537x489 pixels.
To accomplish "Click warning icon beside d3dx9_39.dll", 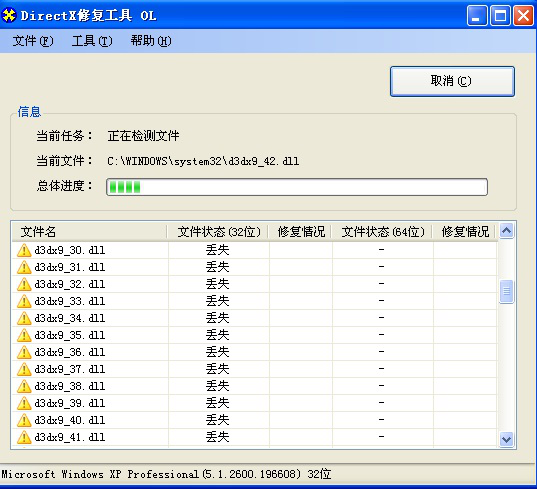I will coord(24,403).
